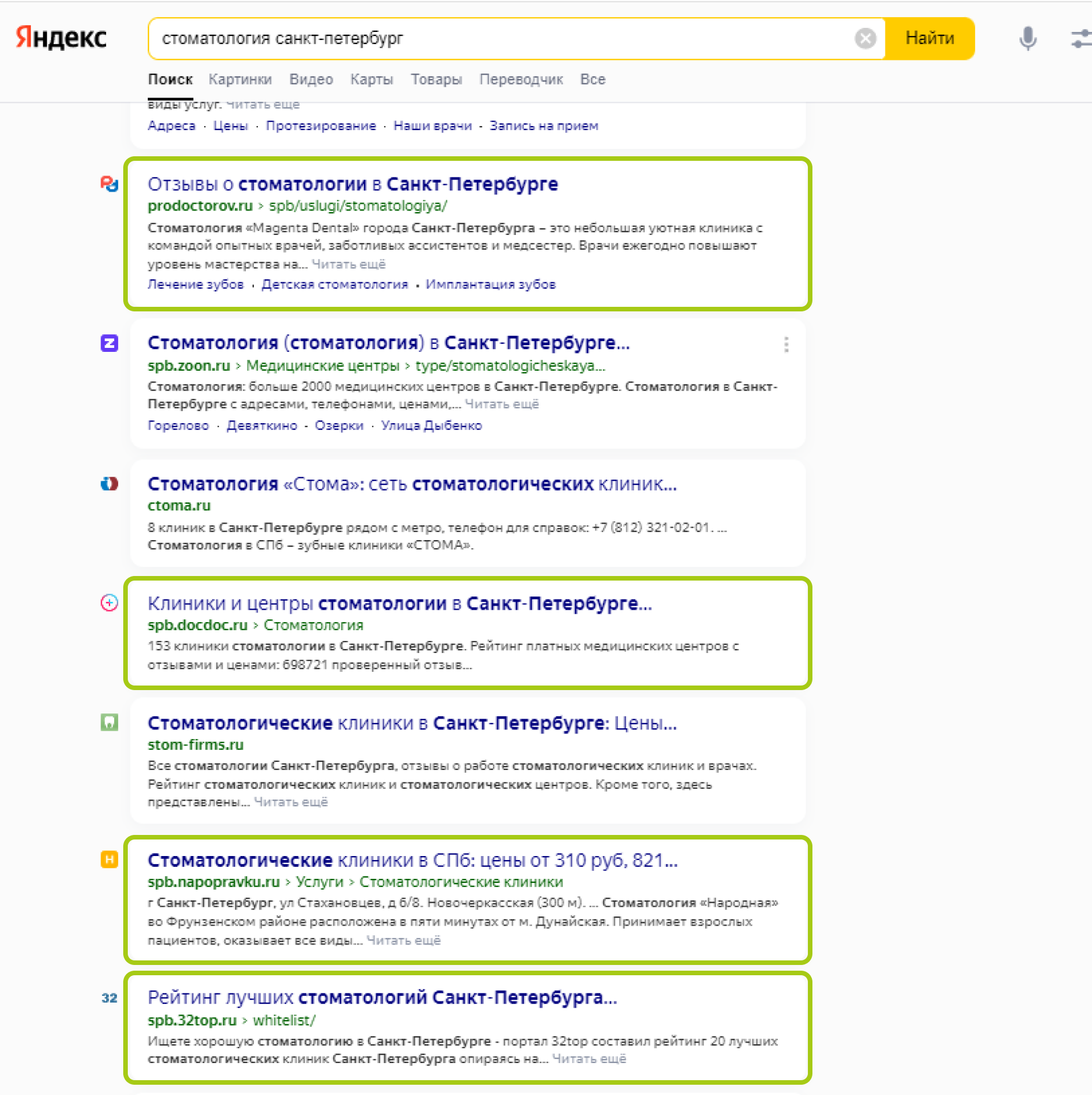Switch to the Карты tab

[x=371, y=79]
